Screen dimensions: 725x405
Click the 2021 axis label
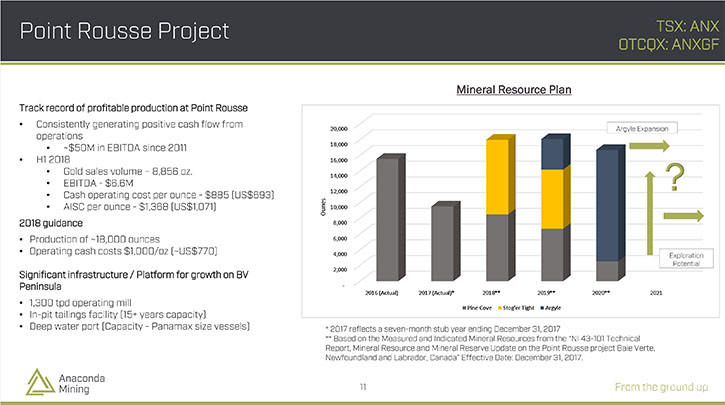(656, 293)
